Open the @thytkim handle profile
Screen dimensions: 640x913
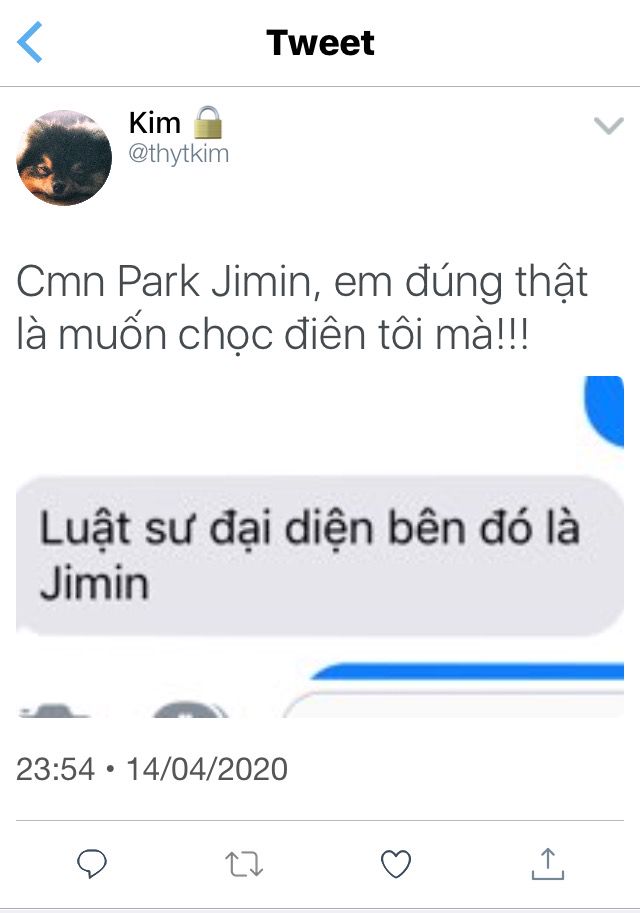click(178, 154)
